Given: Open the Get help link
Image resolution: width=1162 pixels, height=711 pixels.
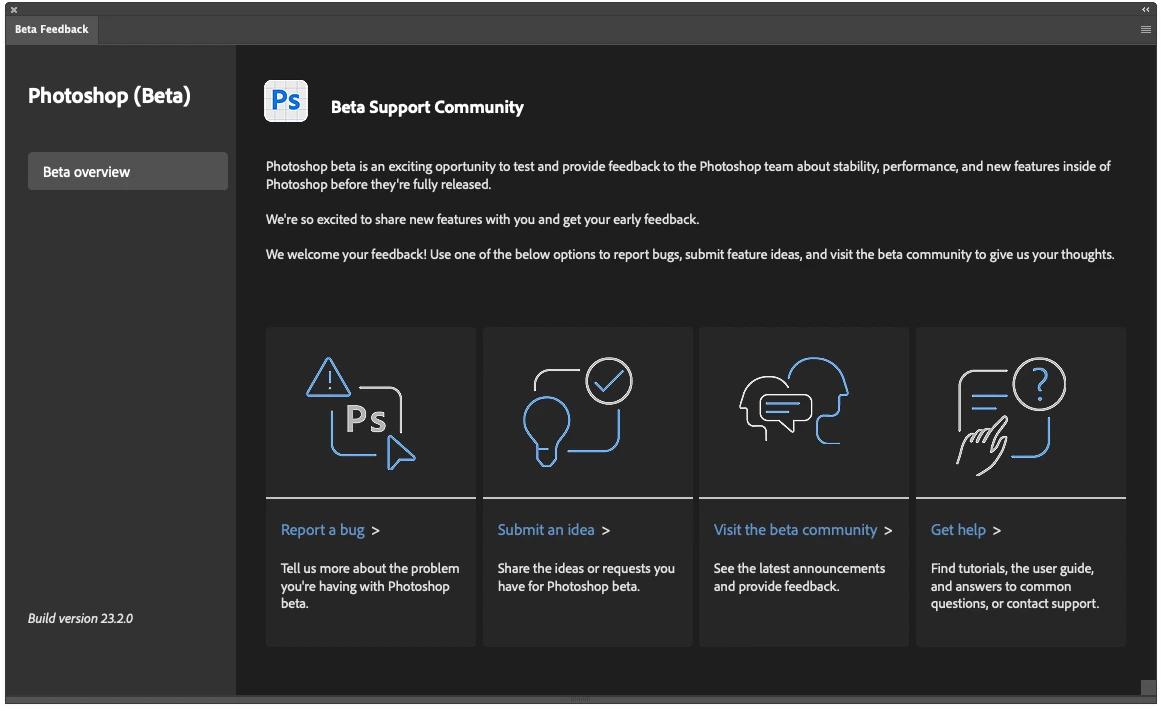Looking at the screenshot, I should tap(958, 530).
